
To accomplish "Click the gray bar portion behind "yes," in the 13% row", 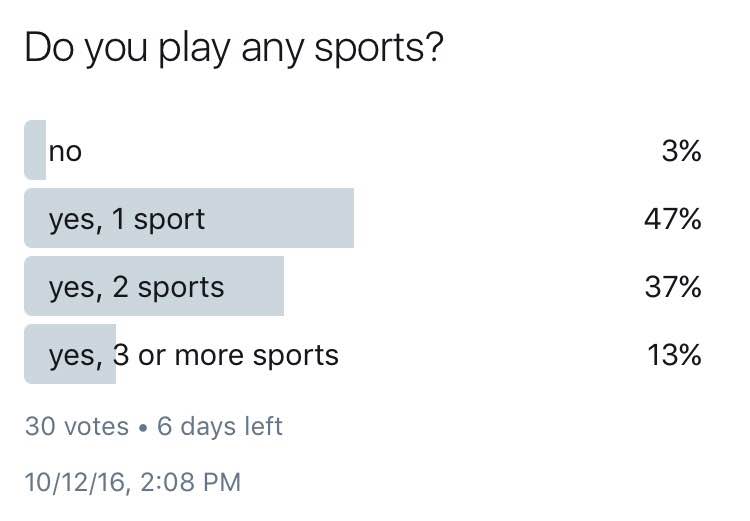I will (72, 354).
